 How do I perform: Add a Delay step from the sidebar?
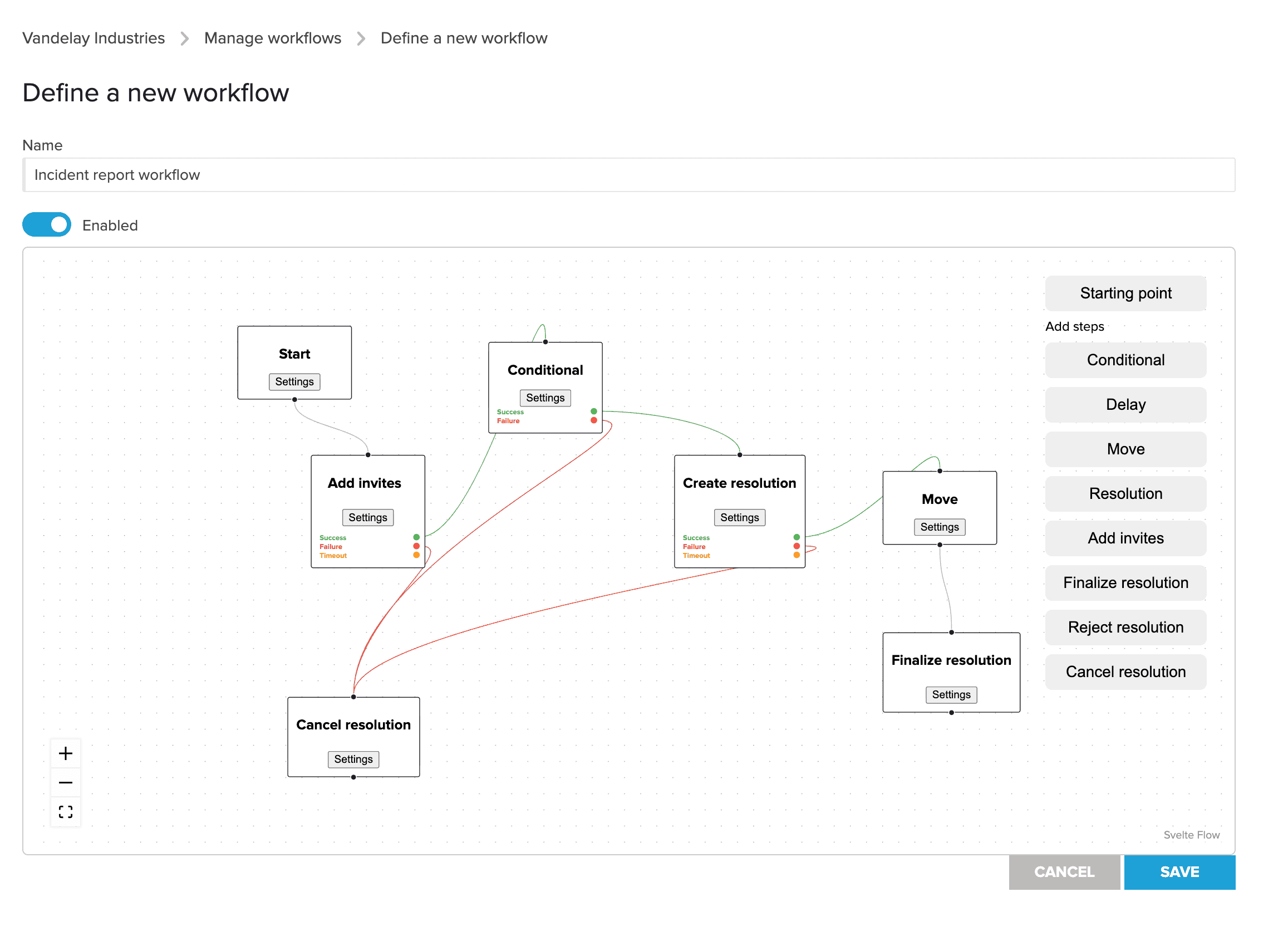(1125, 404)
